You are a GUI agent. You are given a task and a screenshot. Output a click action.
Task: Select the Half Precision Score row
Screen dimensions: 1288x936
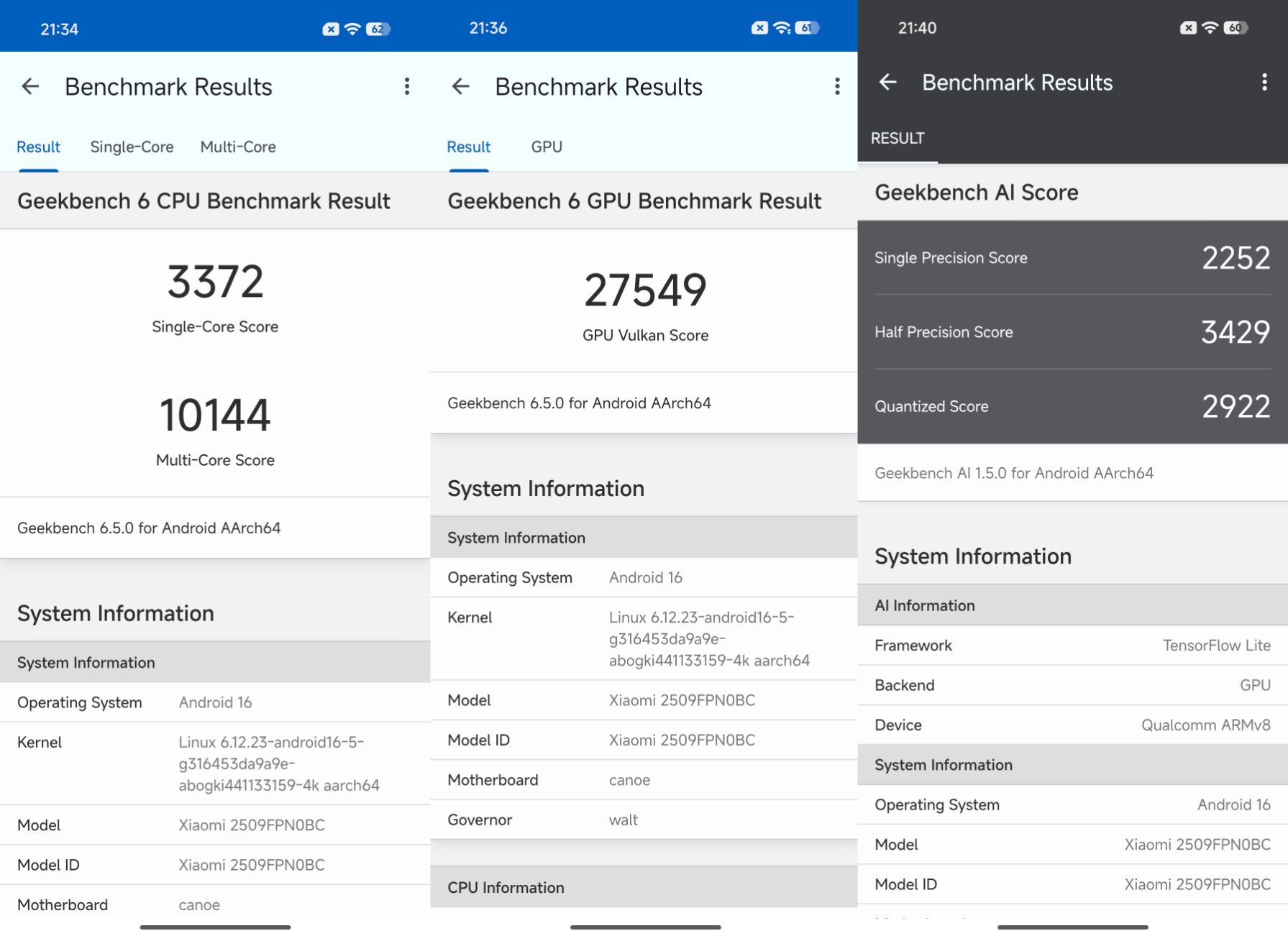[x=1072, y=332]
